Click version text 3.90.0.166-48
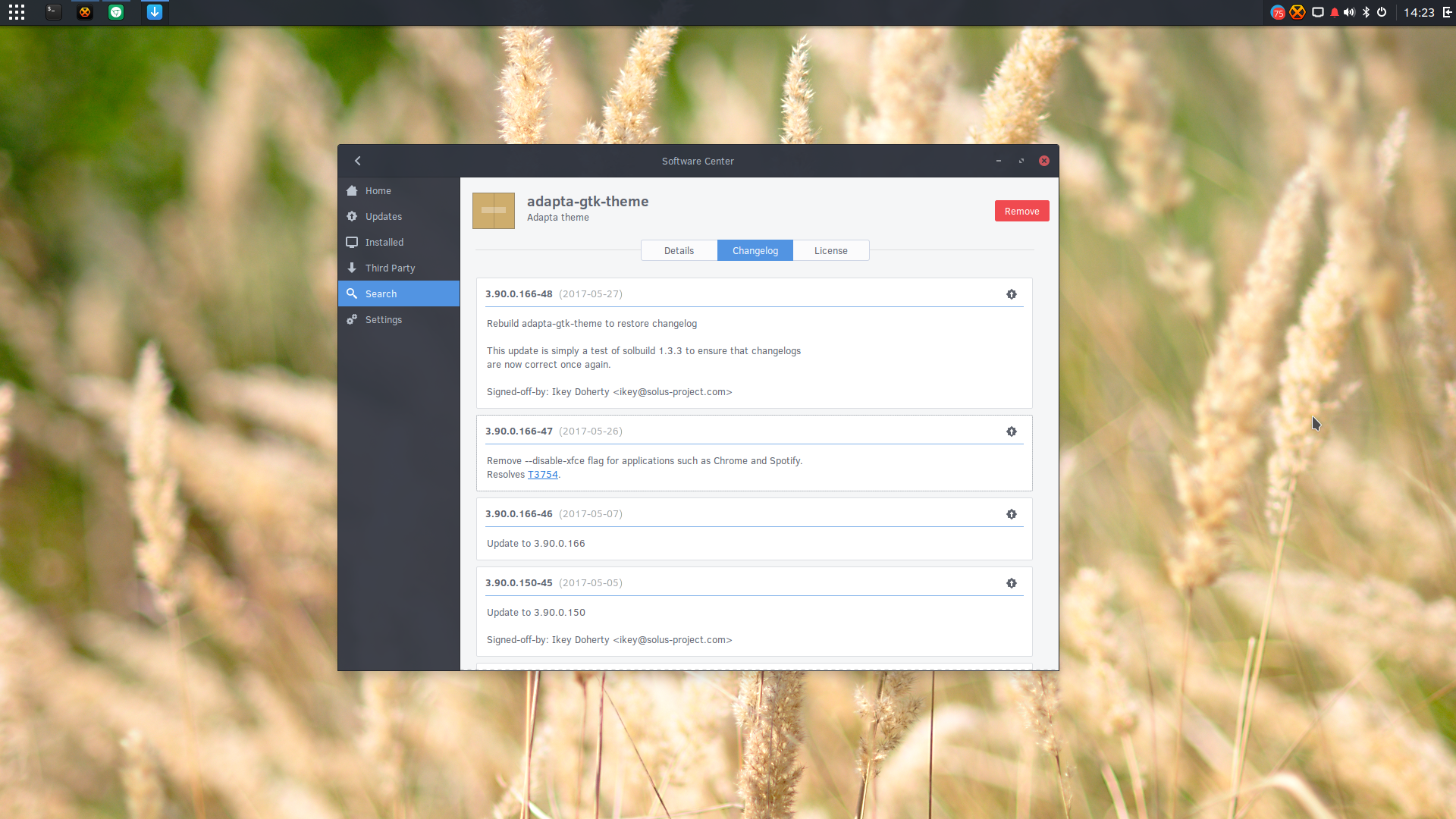Screen dimensions: 1456x819 point(519,294)
